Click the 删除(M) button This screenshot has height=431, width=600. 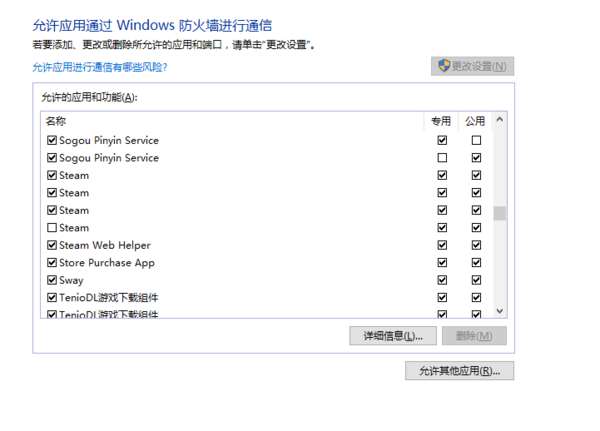point(474,336)
